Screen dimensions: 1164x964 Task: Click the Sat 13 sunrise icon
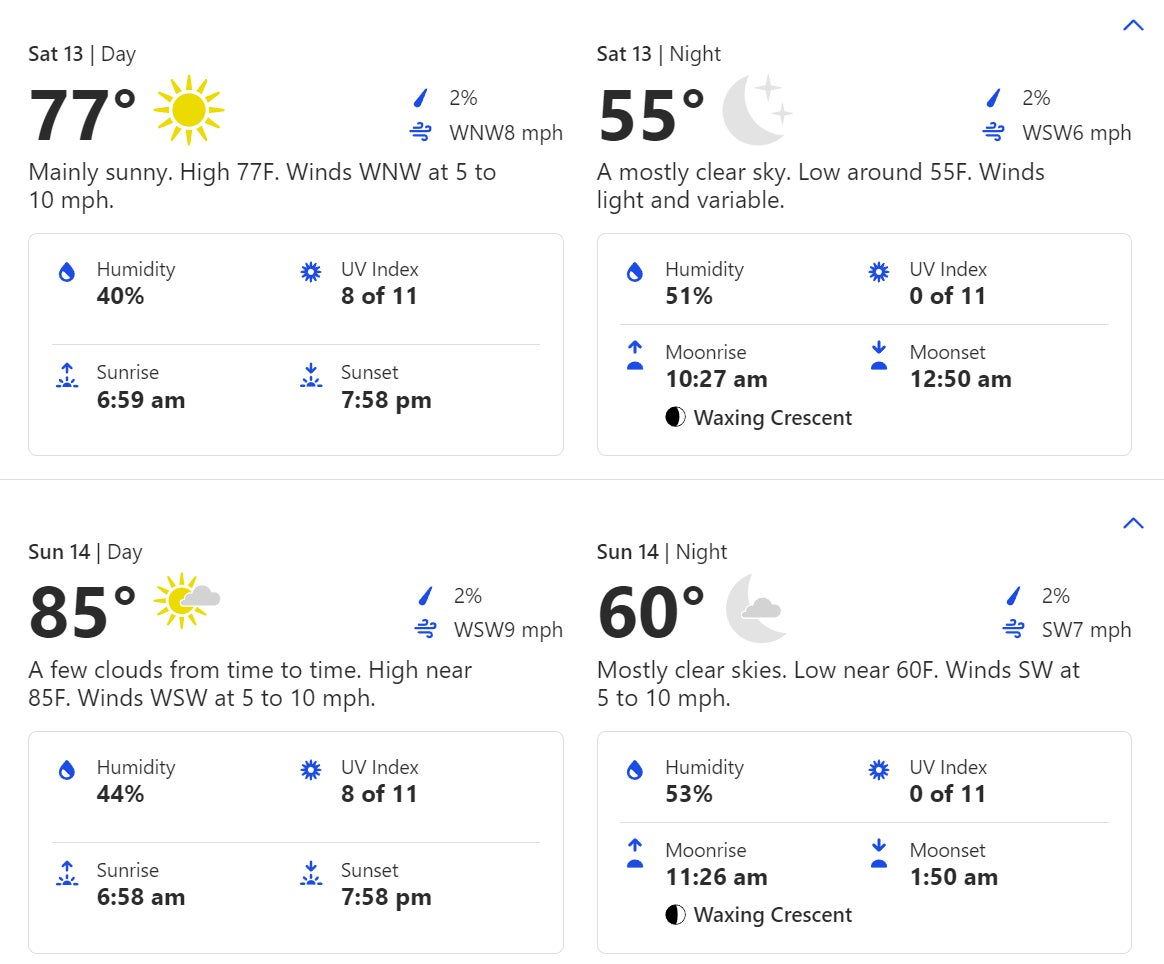click(x=67, y=376)
